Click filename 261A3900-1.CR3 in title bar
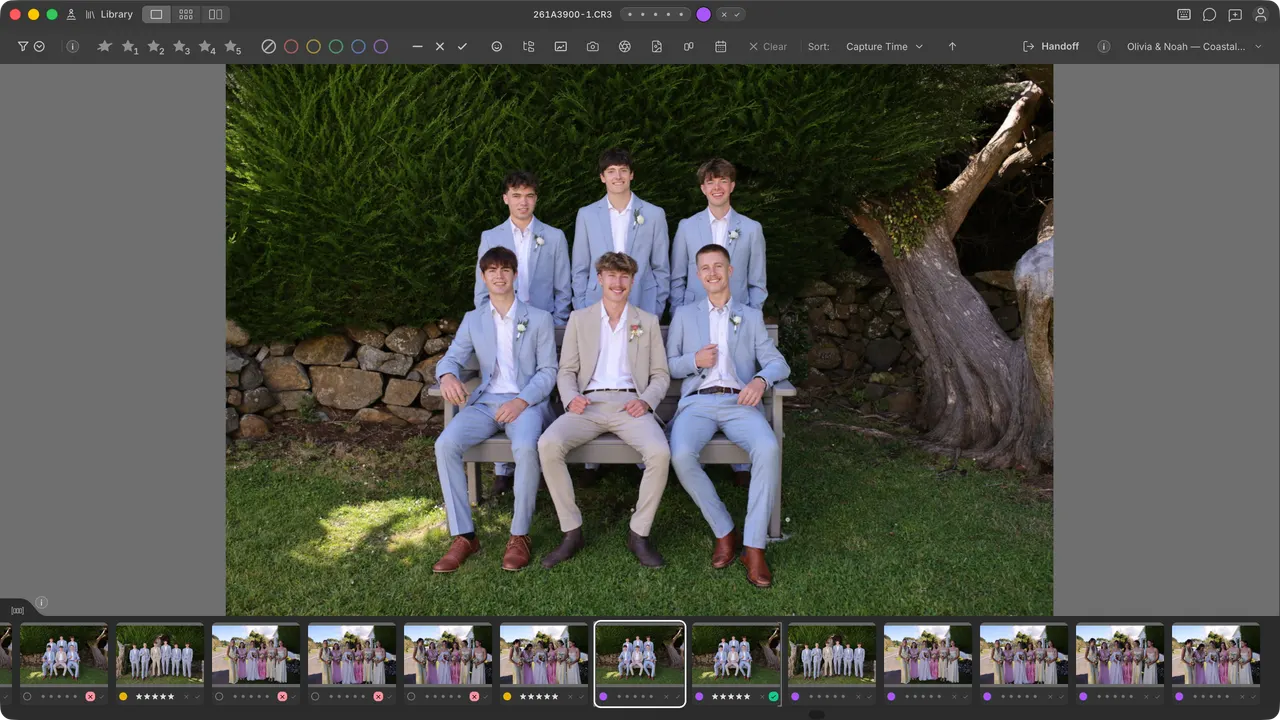Screen dimensions: 1280x720 pos(572,15)
